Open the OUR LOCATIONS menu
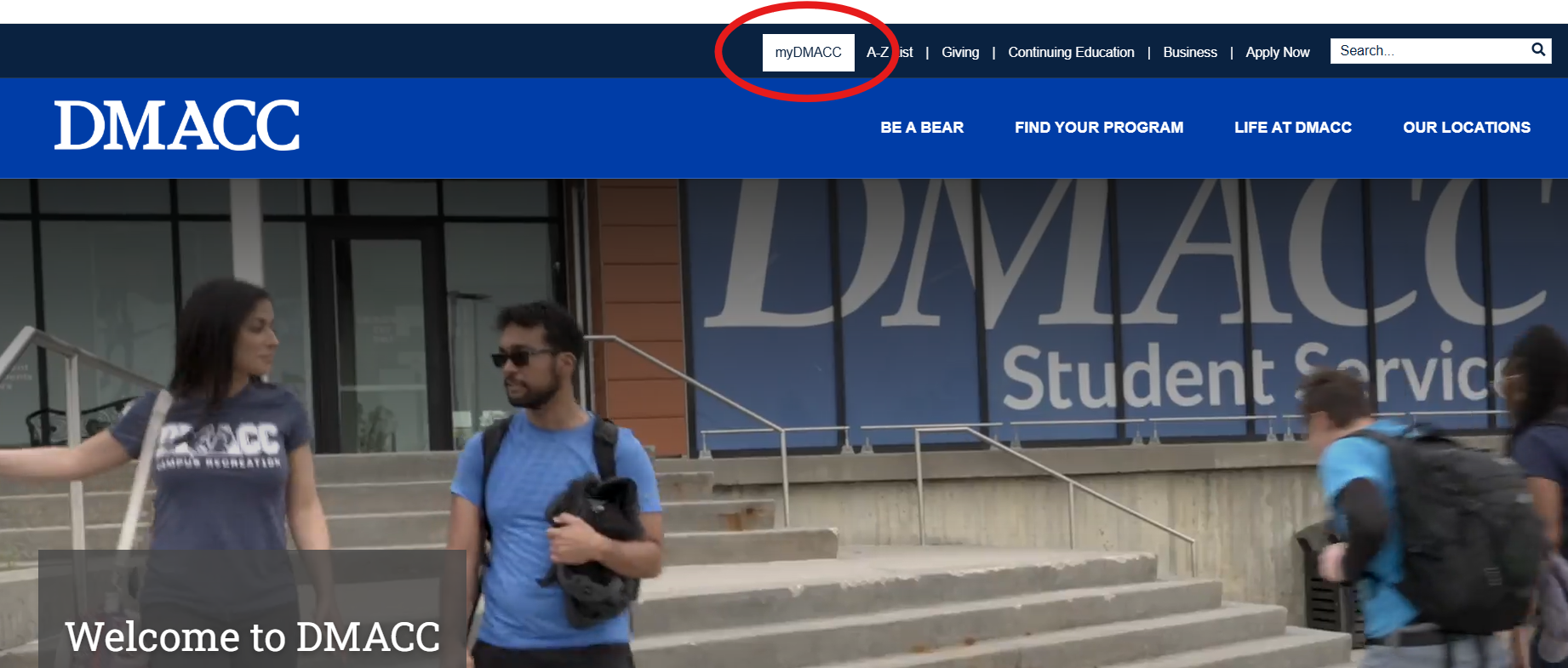Viewport: 1568px width, 668px height. click(1467, 128)
